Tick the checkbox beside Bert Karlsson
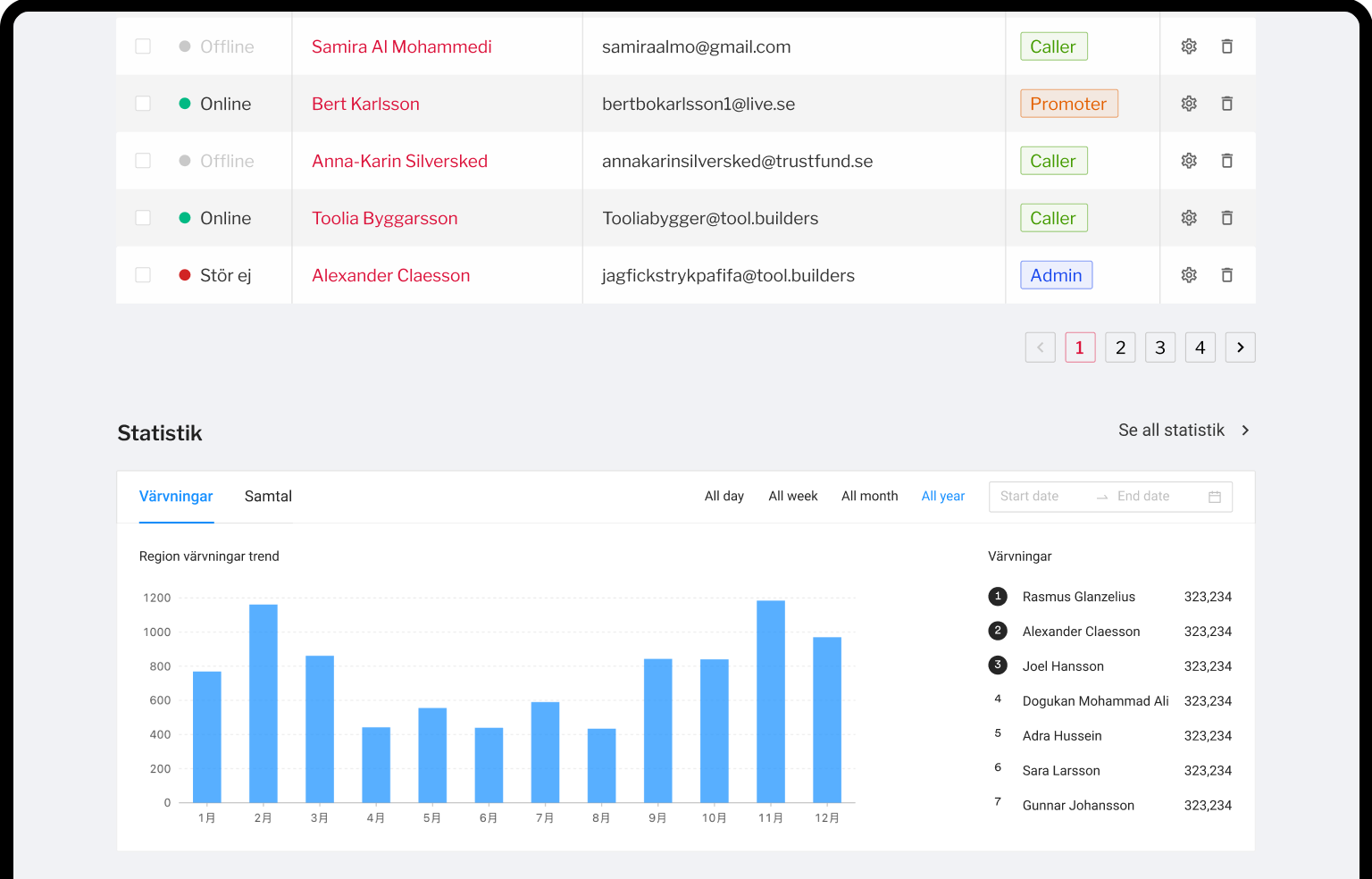Screen dimensions: 1372x879 (143, 104)
